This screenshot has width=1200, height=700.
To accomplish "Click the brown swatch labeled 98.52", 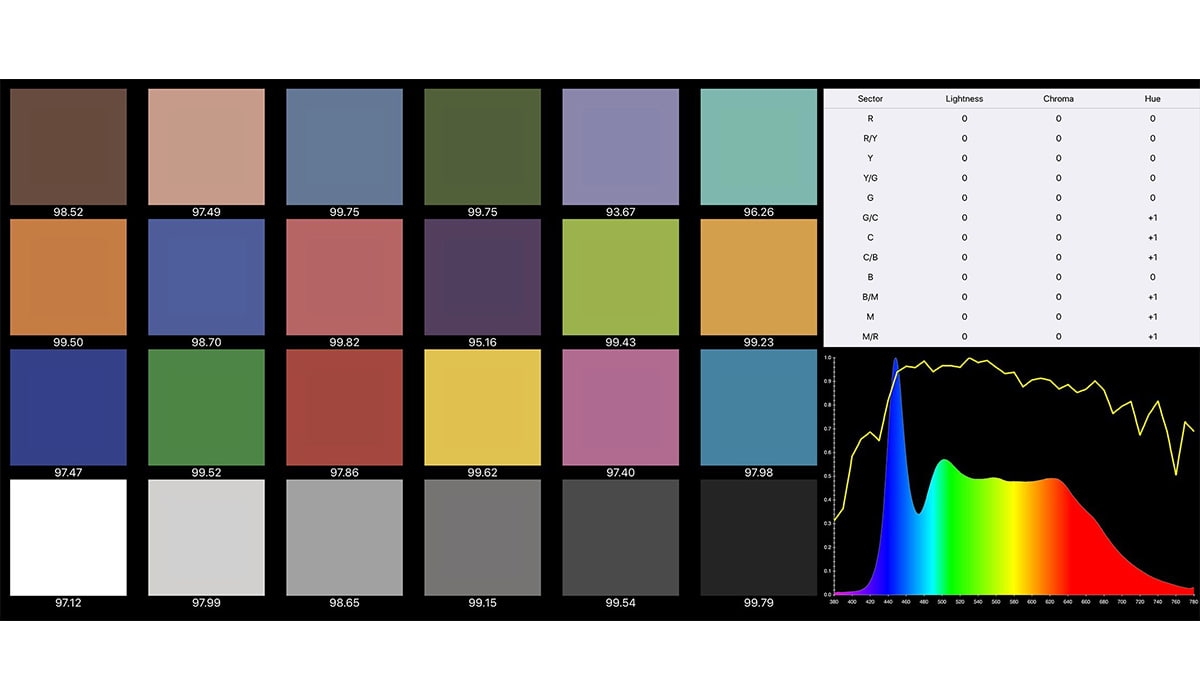I will pos(68,147).
